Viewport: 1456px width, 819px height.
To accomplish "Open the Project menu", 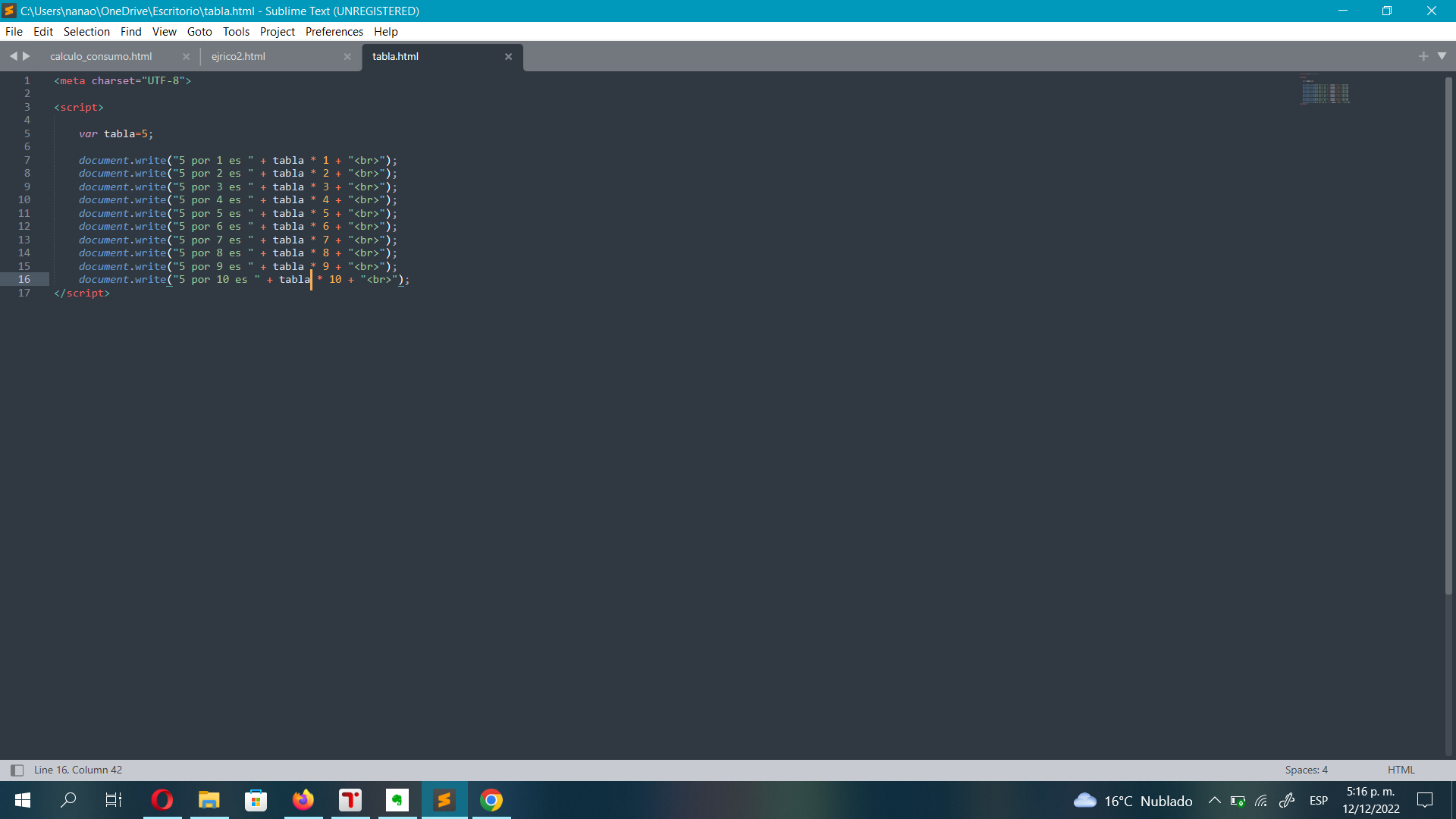I will [x=278, y=31].
